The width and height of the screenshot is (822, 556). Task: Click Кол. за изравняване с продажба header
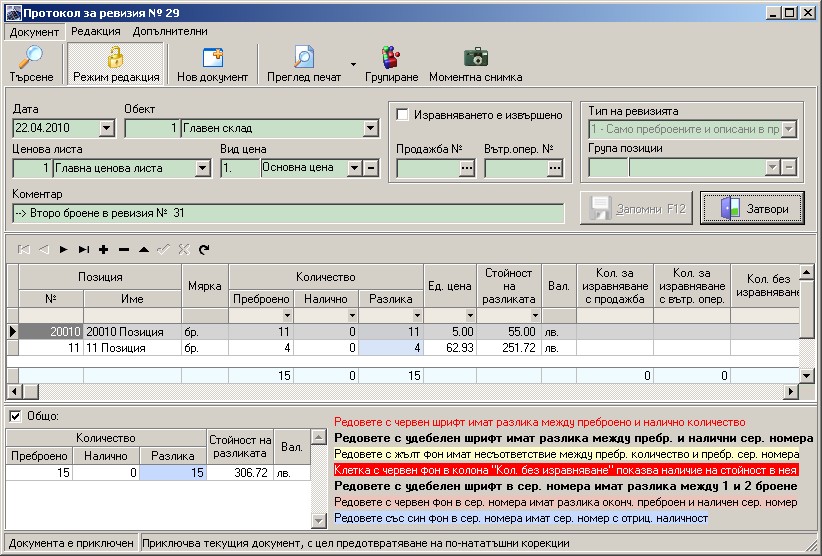[615, 286]
